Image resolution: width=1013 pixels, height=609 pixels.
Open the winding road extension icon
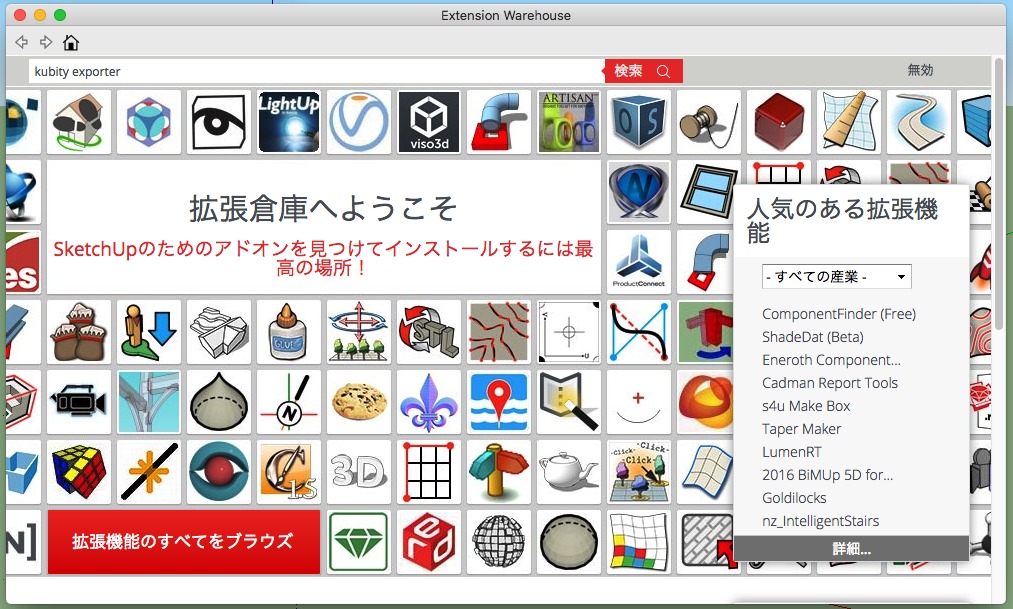click(919, 122)
